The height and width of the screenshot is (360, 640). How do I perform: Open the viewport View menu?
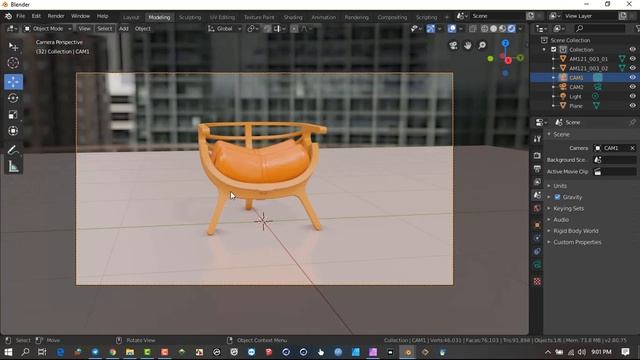[84, 29]
